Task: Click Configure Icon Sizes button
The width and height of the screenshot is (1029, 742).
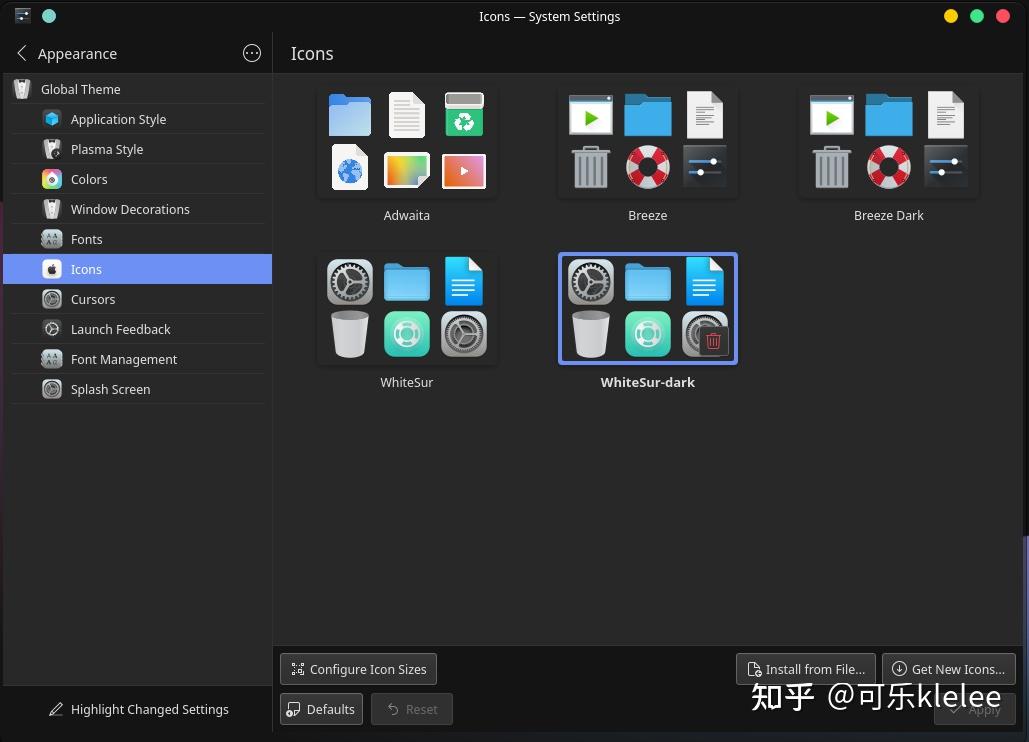Action: (358, 669)
